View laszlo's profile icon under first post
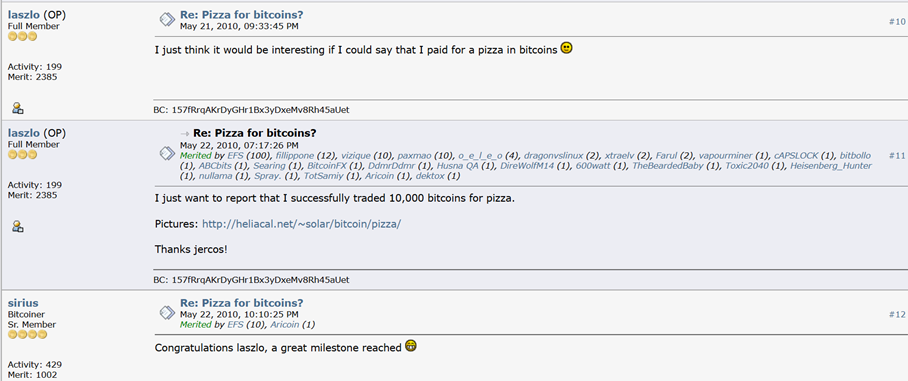The width and height of the screenshot is (908, 381). [x=18, y=107]
